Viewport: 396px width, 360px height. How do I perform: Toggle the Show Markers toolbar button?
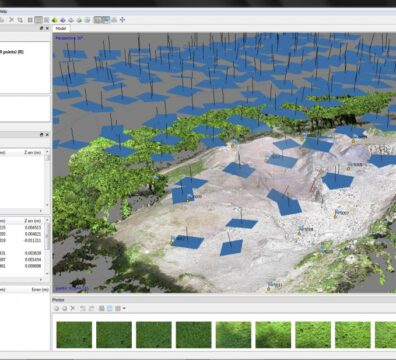[x=106, y=20]
